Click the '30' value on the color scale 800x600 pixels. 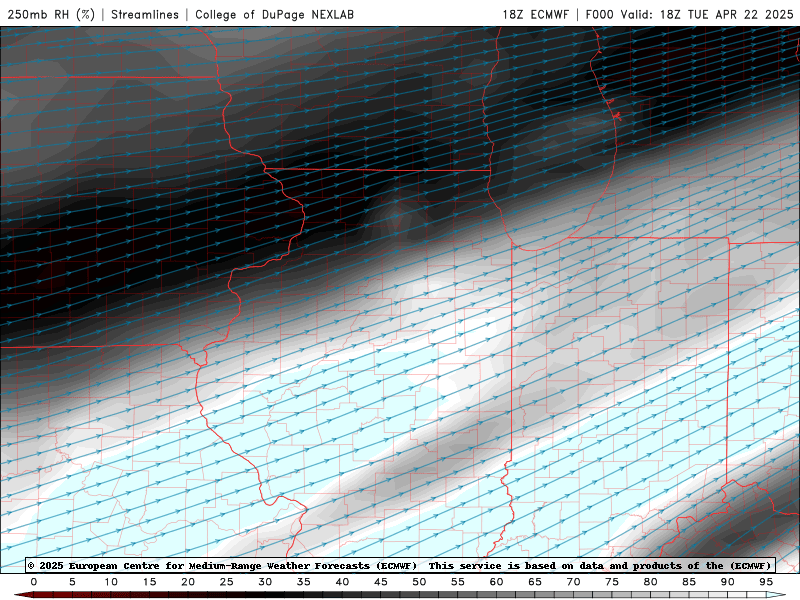pos(265,582)
